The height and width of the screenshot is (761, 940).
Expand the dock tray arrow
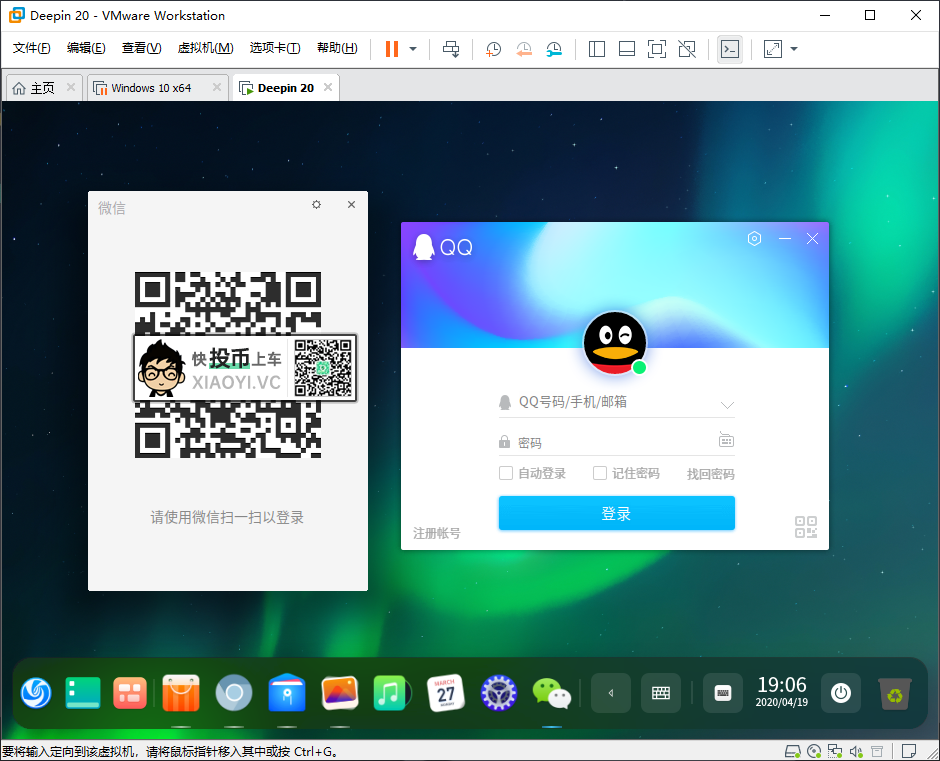pyautogui.click(x=611, y=693)
